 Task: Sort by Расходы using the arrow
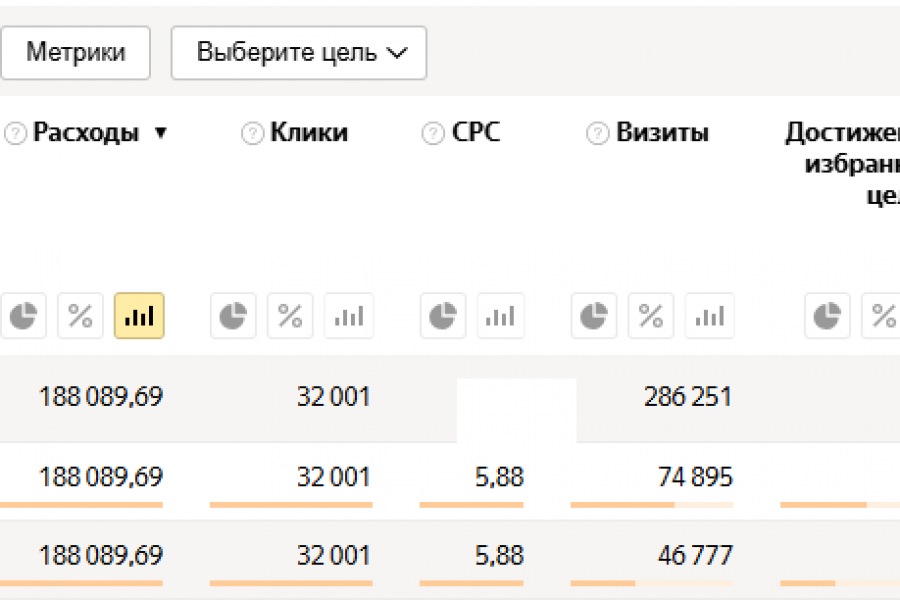160,133
